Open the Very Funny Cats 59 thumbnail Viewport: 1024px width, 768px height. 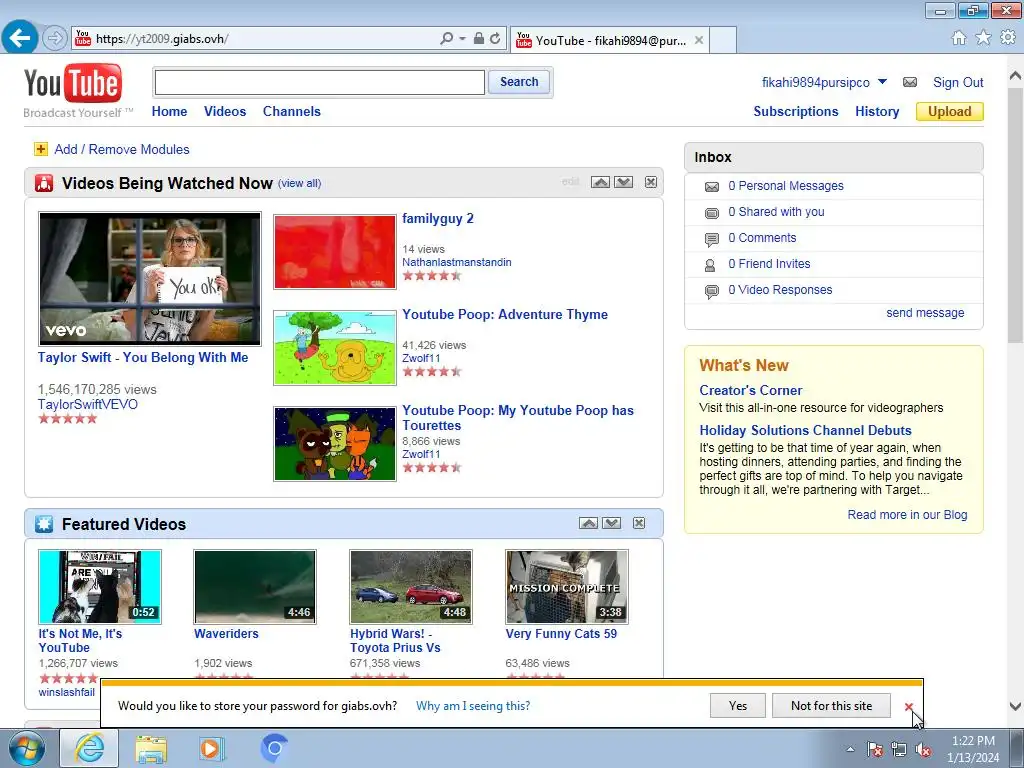567,587
